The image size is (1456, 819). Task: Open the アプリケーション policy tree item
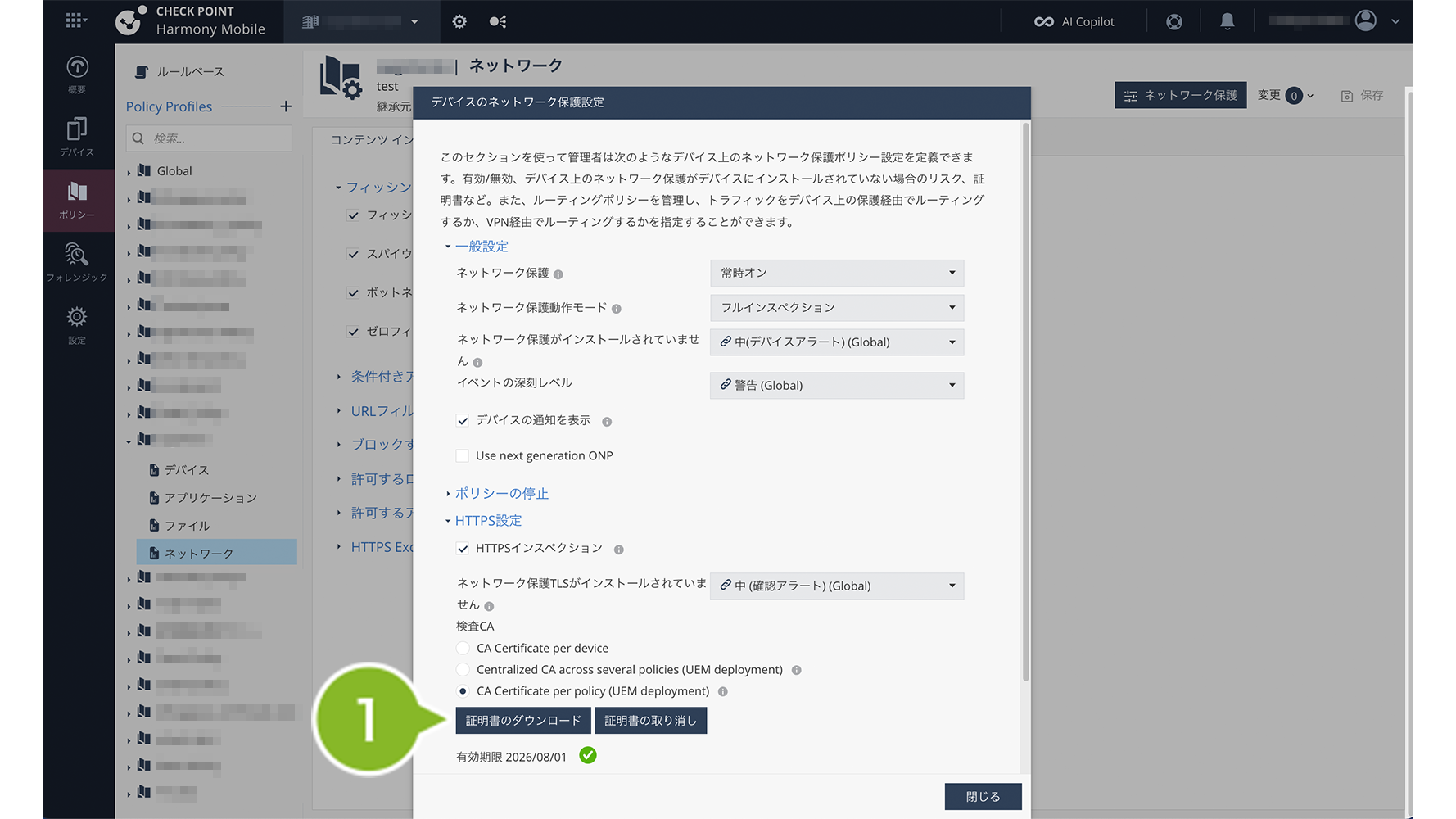coord(210,498)
